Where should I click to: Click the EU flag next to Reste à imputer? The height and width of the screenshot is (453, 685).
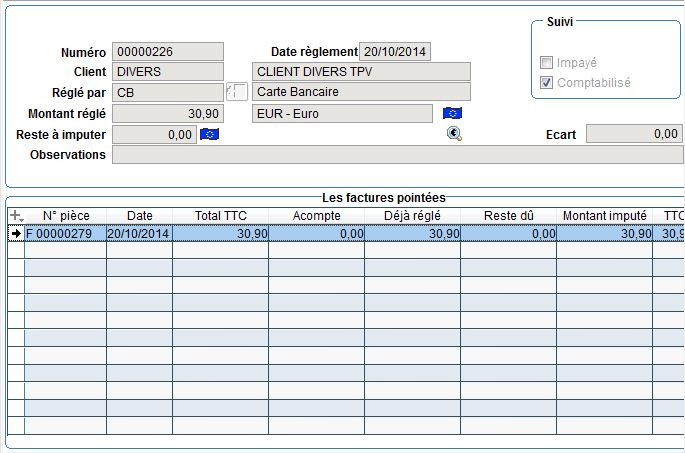click(x=209, y=134)
